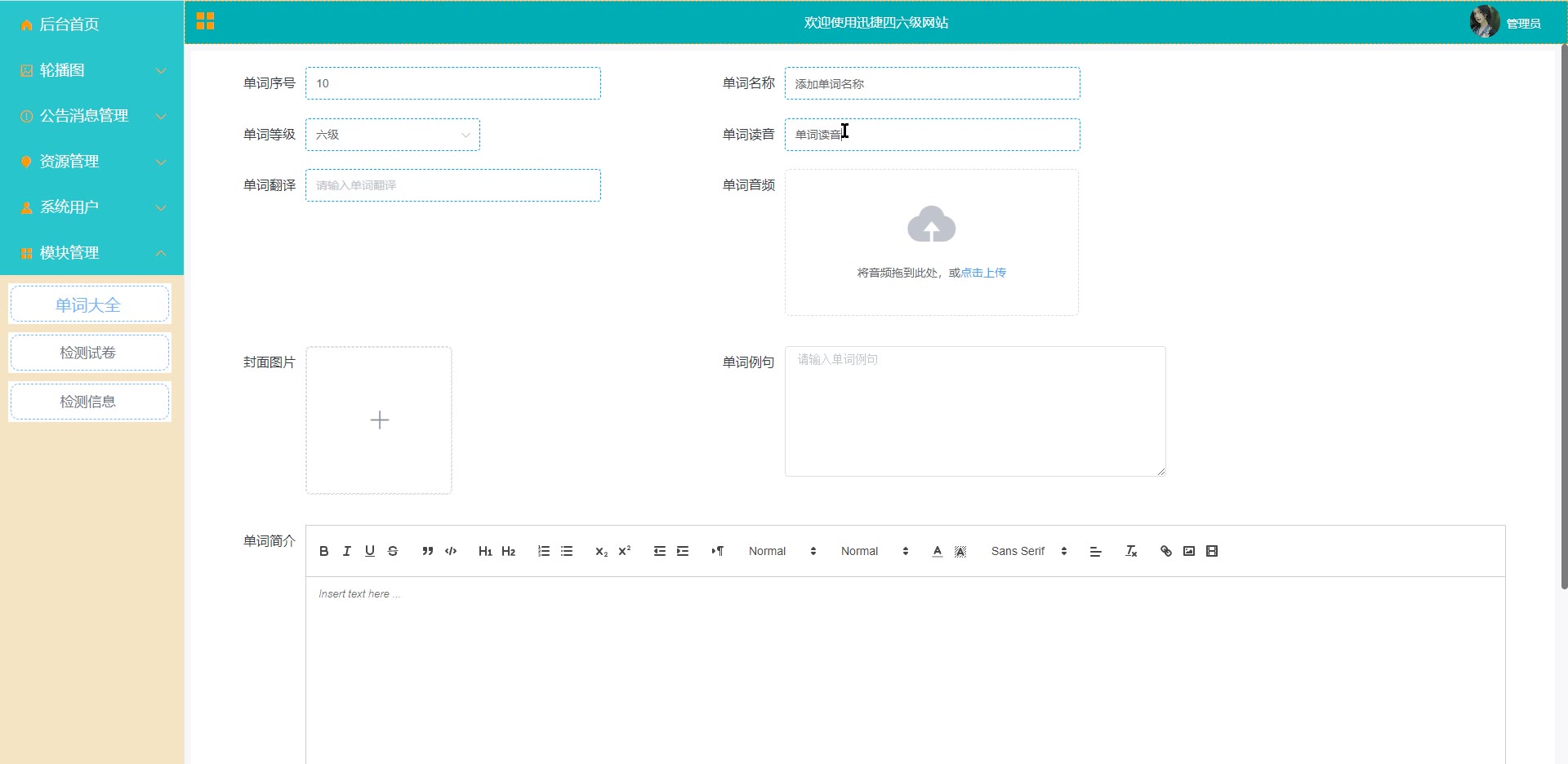Click the page vertical scrollbar
The height and width of the screenshot is (764, 1568).
pos(1564,317)
